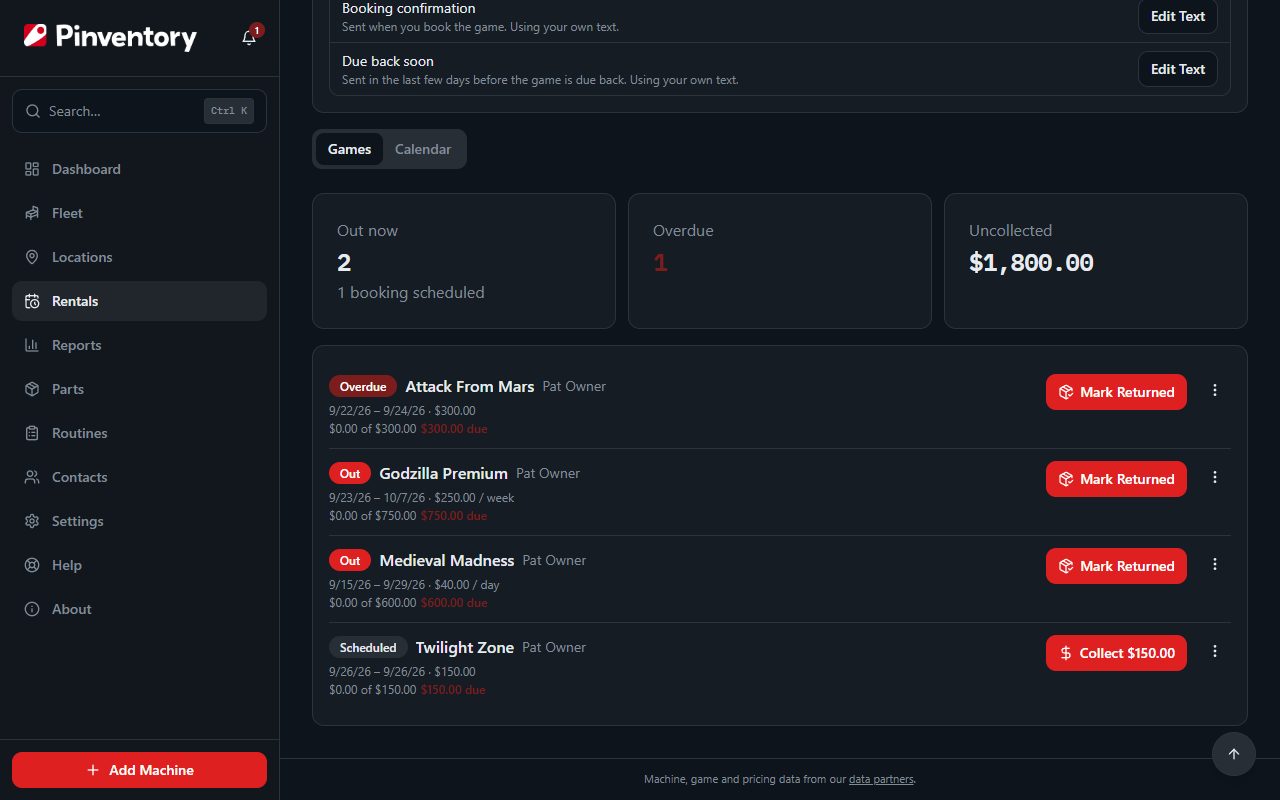Click the '1 booking scheduled' text
1280x800 pixels.
tap(411, 293)
